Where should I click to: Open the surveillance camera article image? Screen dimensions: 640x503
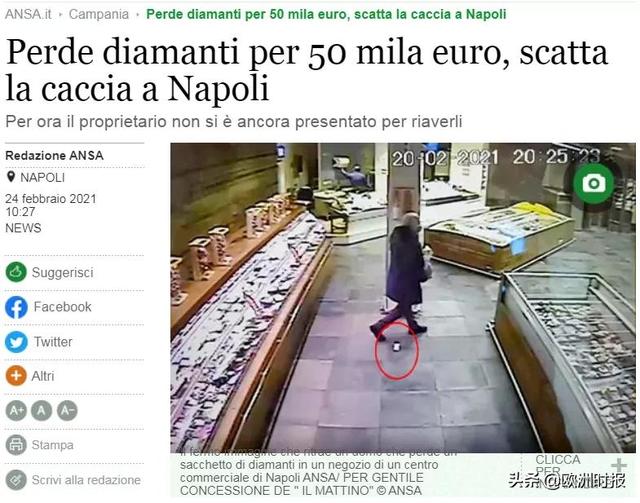(x=403, y=298)
